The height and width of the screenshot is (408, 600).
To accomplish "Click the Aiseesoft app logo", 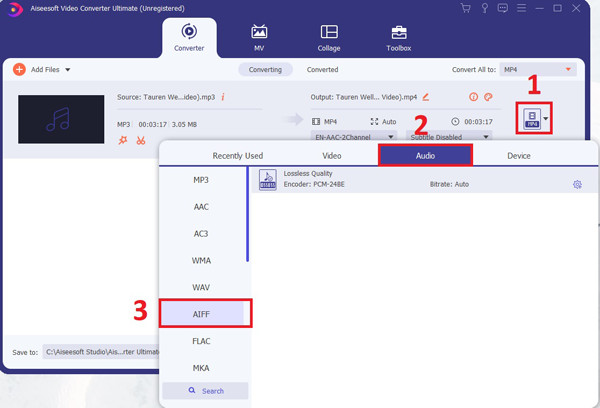I will point(15,9).
